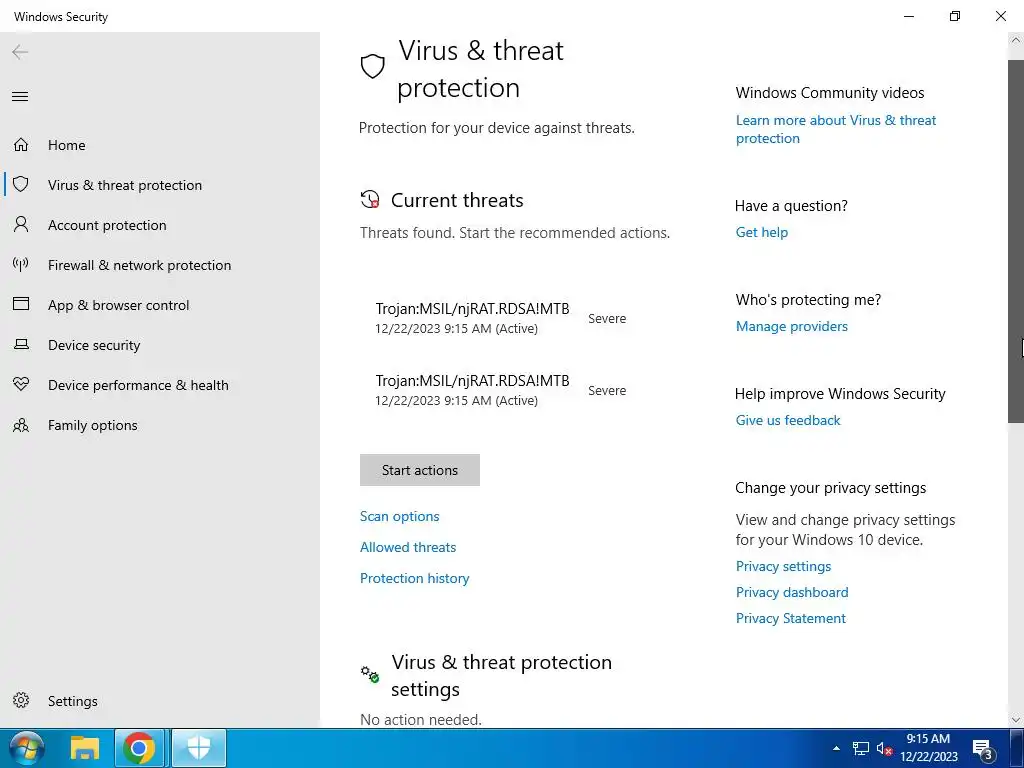
Task: Click the shield icon beside page title
Action: coord(372,67)
